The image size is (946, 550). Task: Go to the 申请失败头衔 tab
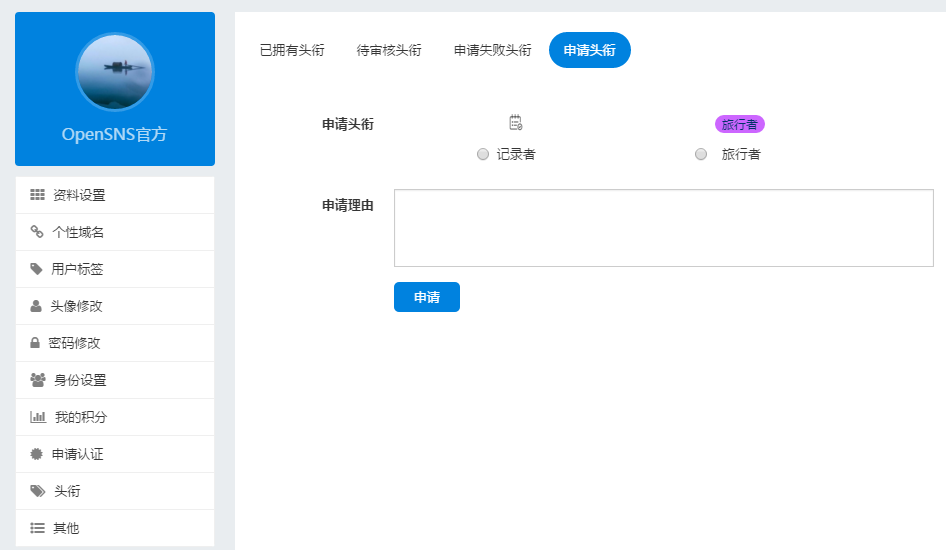tap(493, 50)
